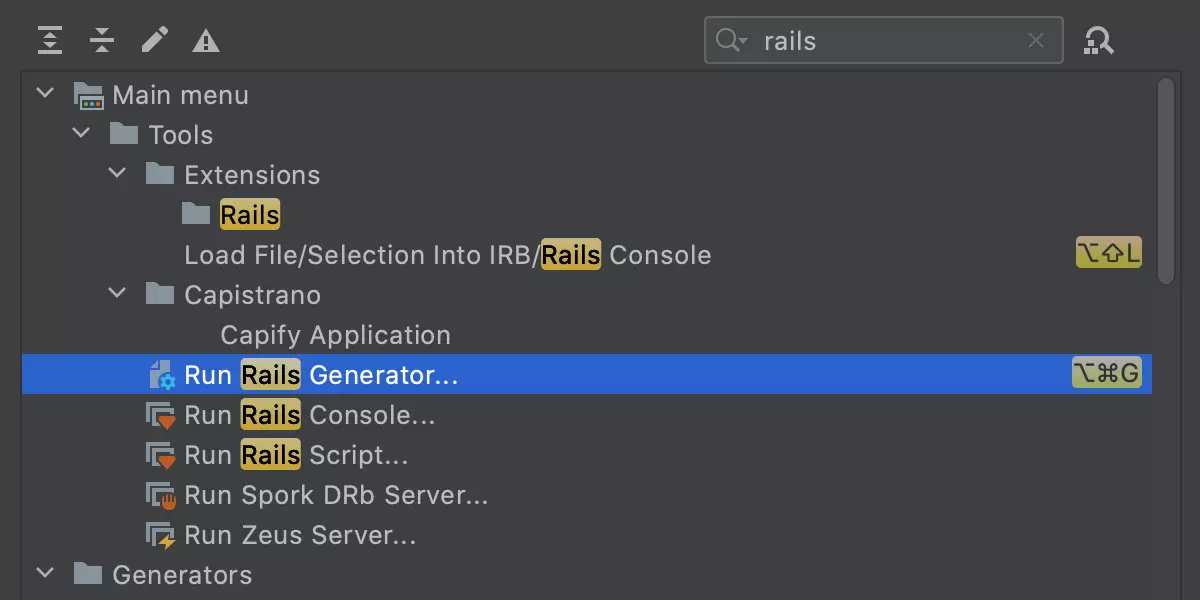Click the warning Show Conflicts icon

tap(206, 41)
